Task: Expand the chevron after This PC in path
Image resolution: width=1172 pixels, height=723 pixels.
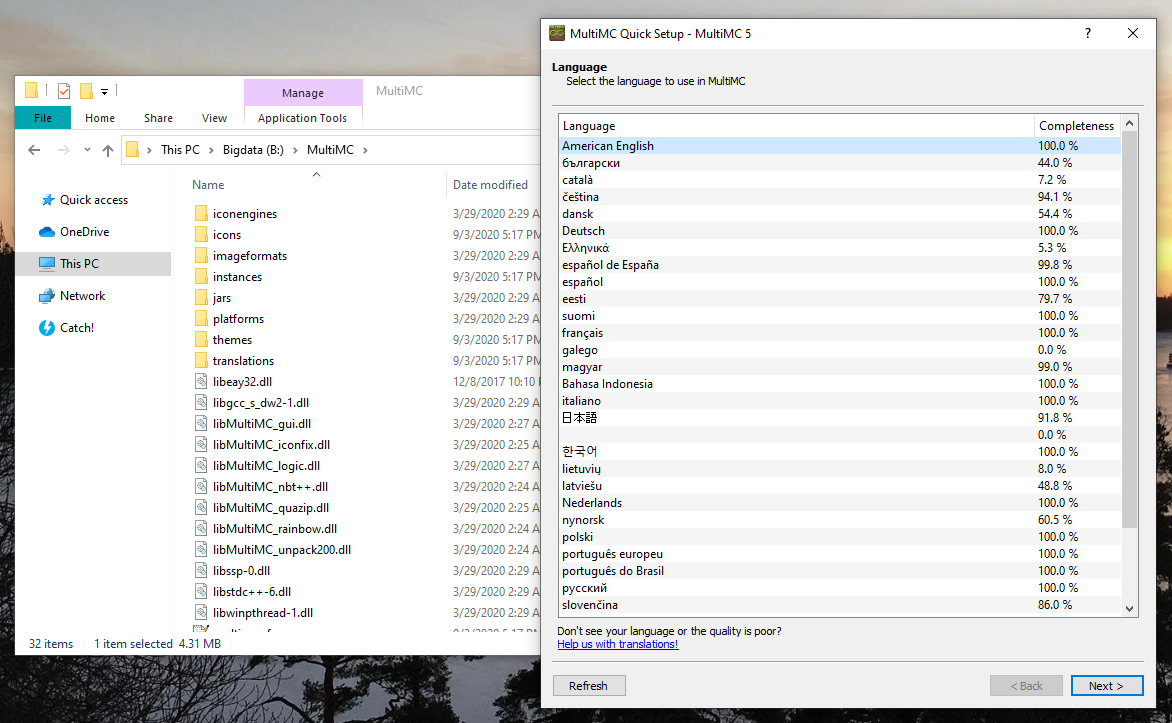Action: tap(211, 150)
